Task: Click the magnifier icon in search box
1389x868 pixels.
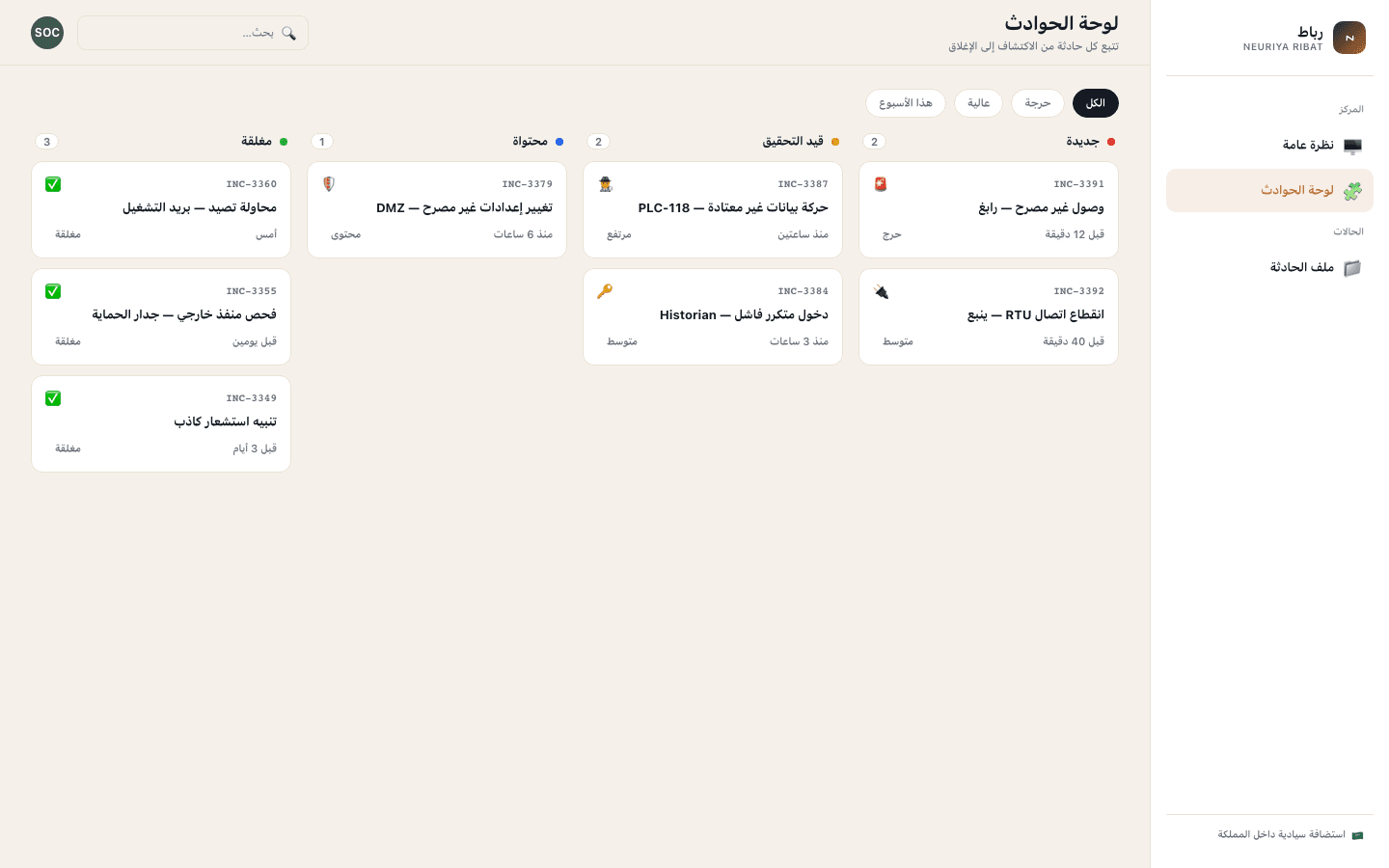Action: coord(288,33)
